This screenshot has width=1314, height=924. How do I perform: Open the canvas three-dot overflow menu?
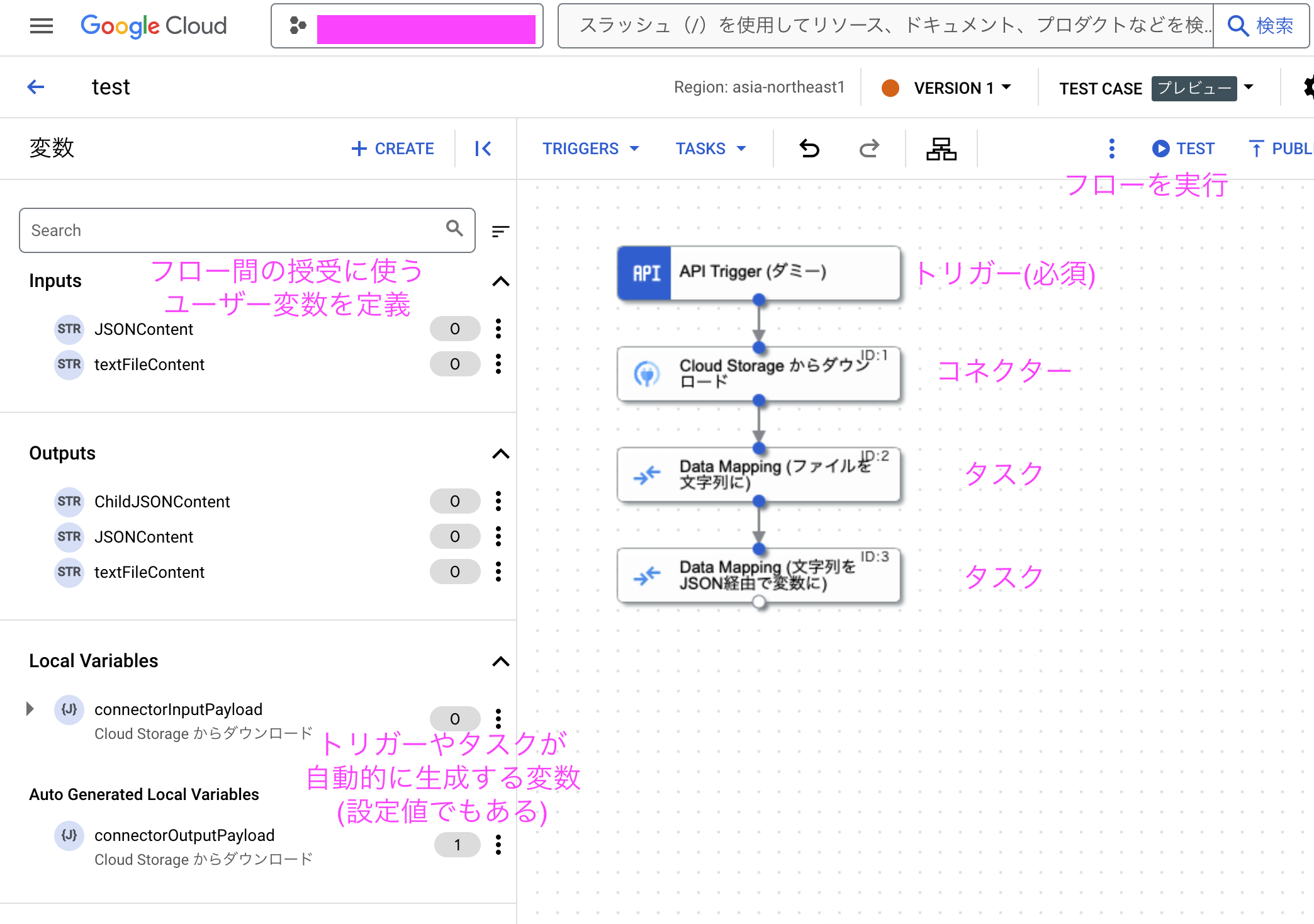pyautogui.click(x=1111, y=149)
